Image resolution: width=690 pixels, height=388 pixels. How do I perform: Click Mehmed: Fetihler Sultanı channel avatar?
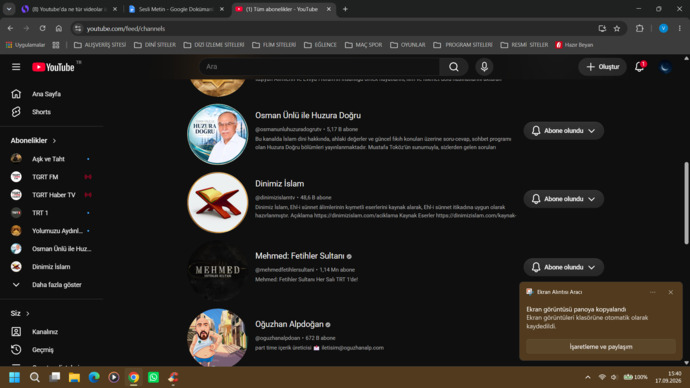click(218, 271)
